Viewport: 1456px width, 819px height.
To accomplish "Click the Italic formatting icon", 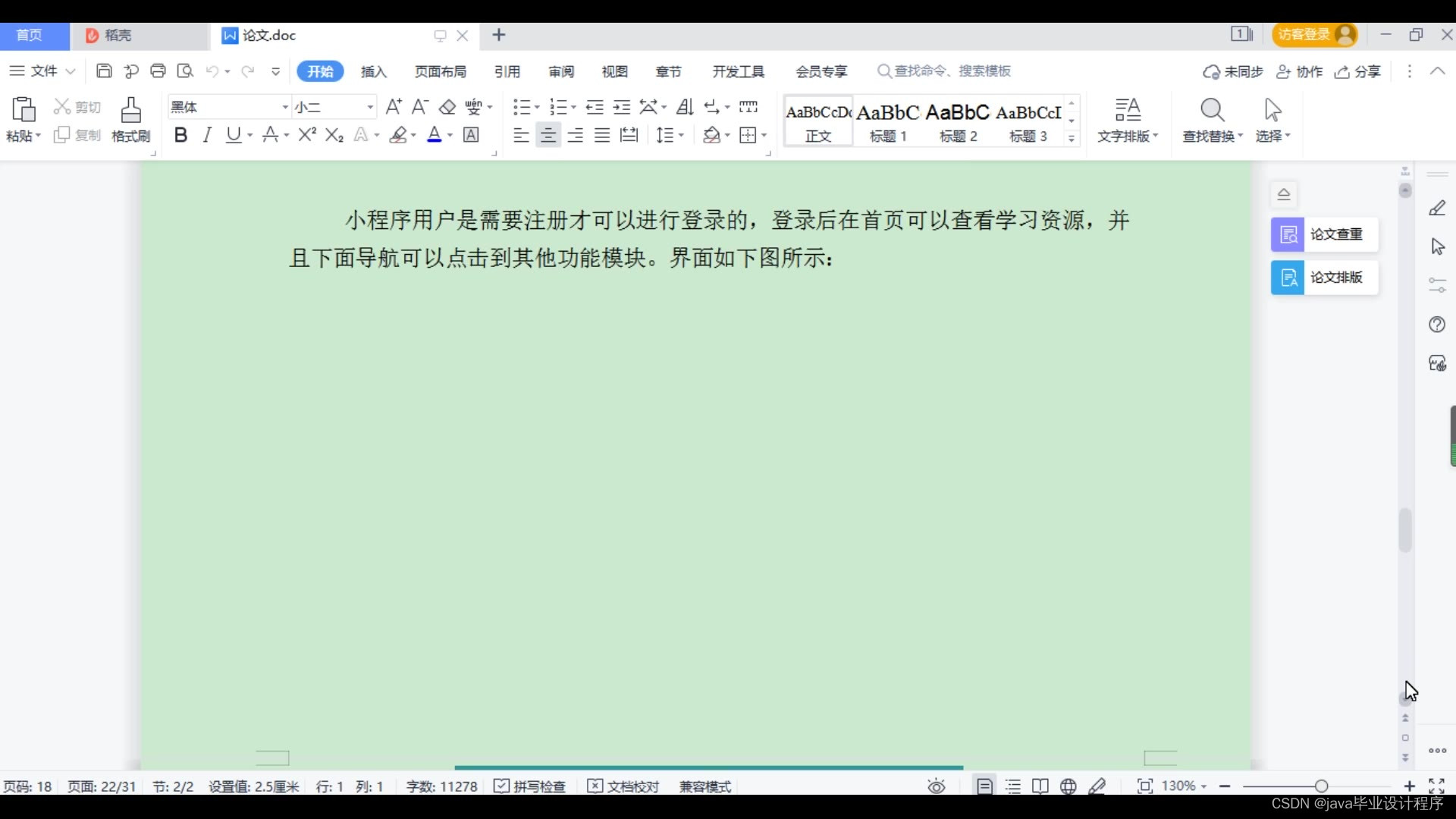I will pyautogui.click(x=207, y=135).
